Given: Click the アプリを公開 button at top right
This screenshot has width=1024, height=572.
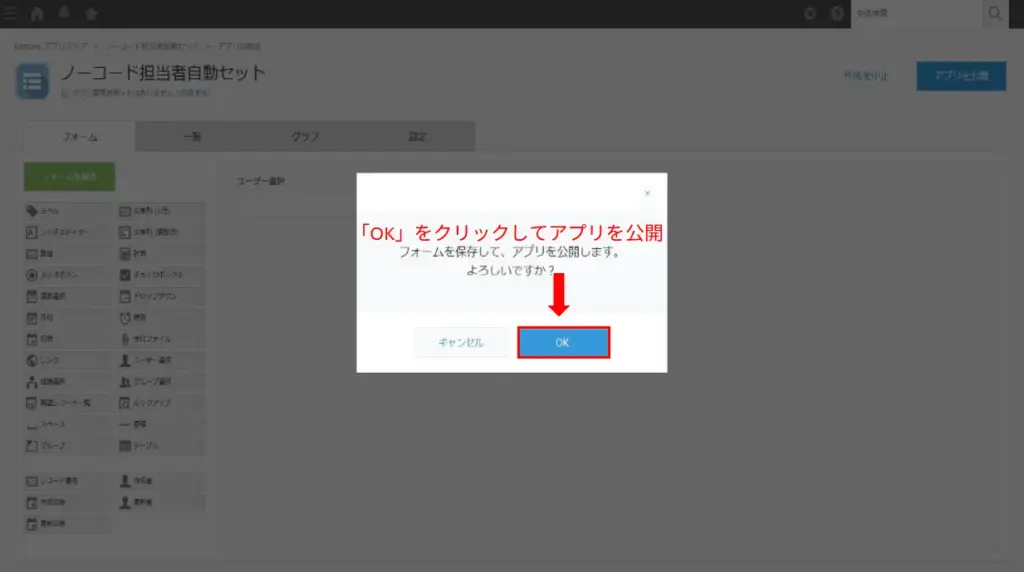Looking at the screenshot, I should [961, 76].
